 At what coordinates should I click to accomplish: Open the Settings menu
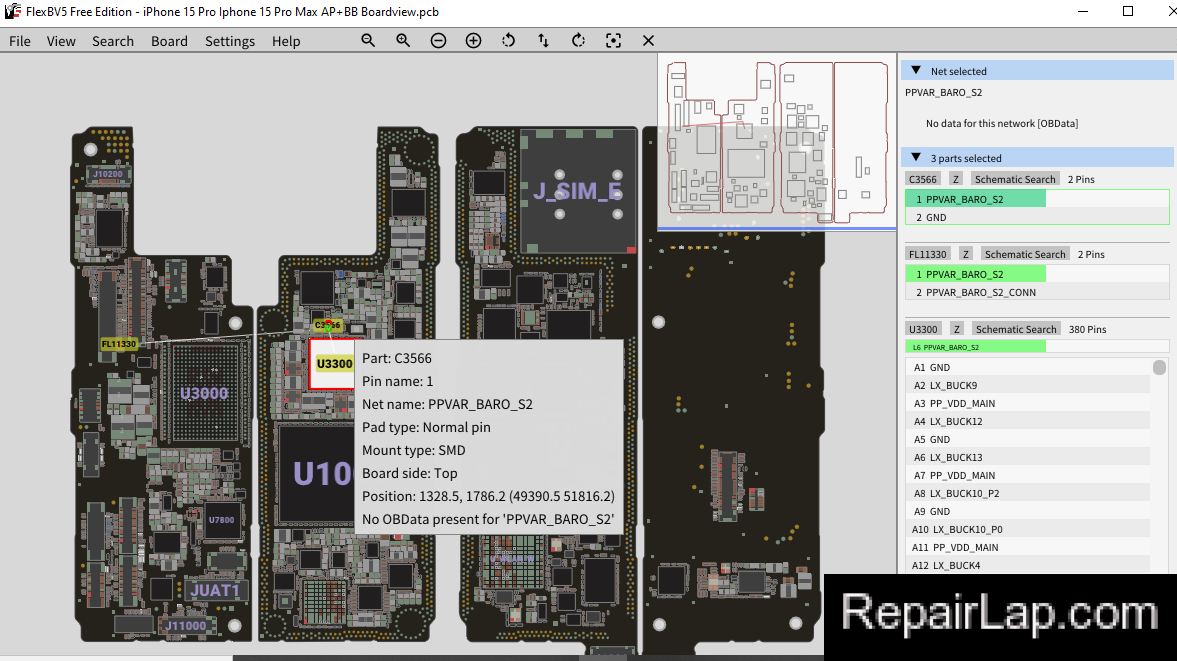coord(230,41)
